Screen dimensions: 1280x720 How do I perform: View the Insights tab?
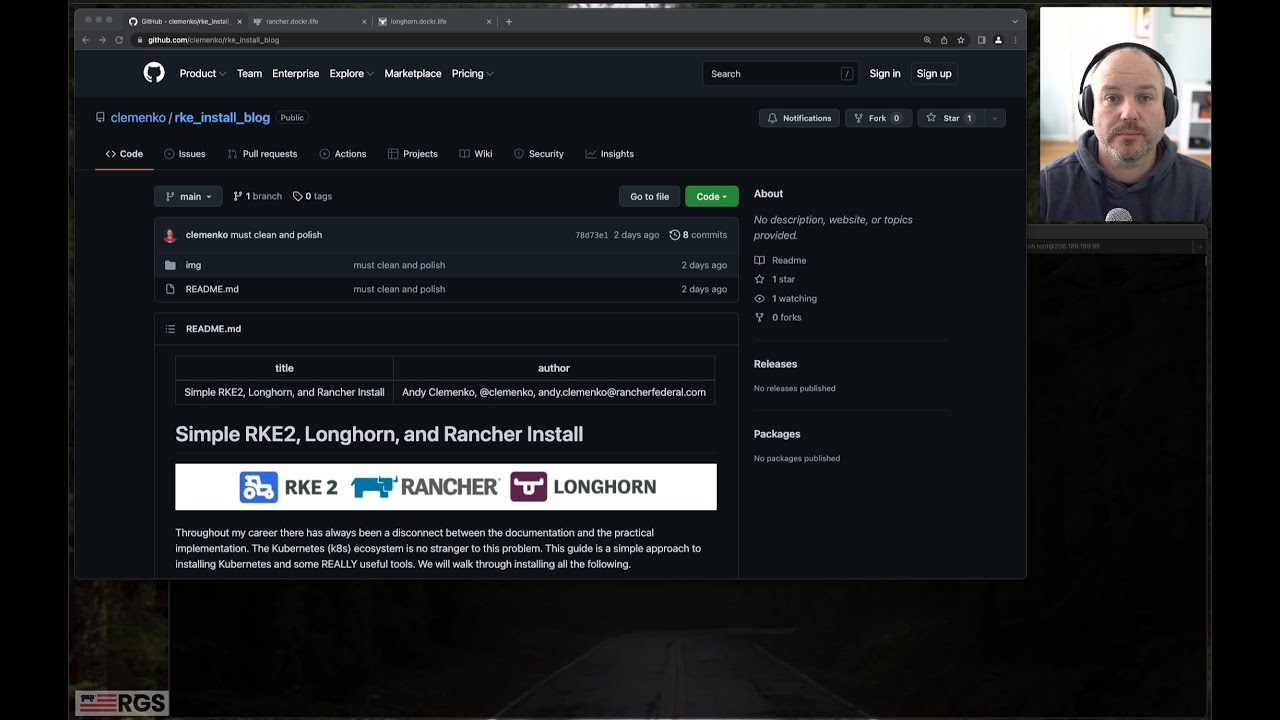(610, 154)
